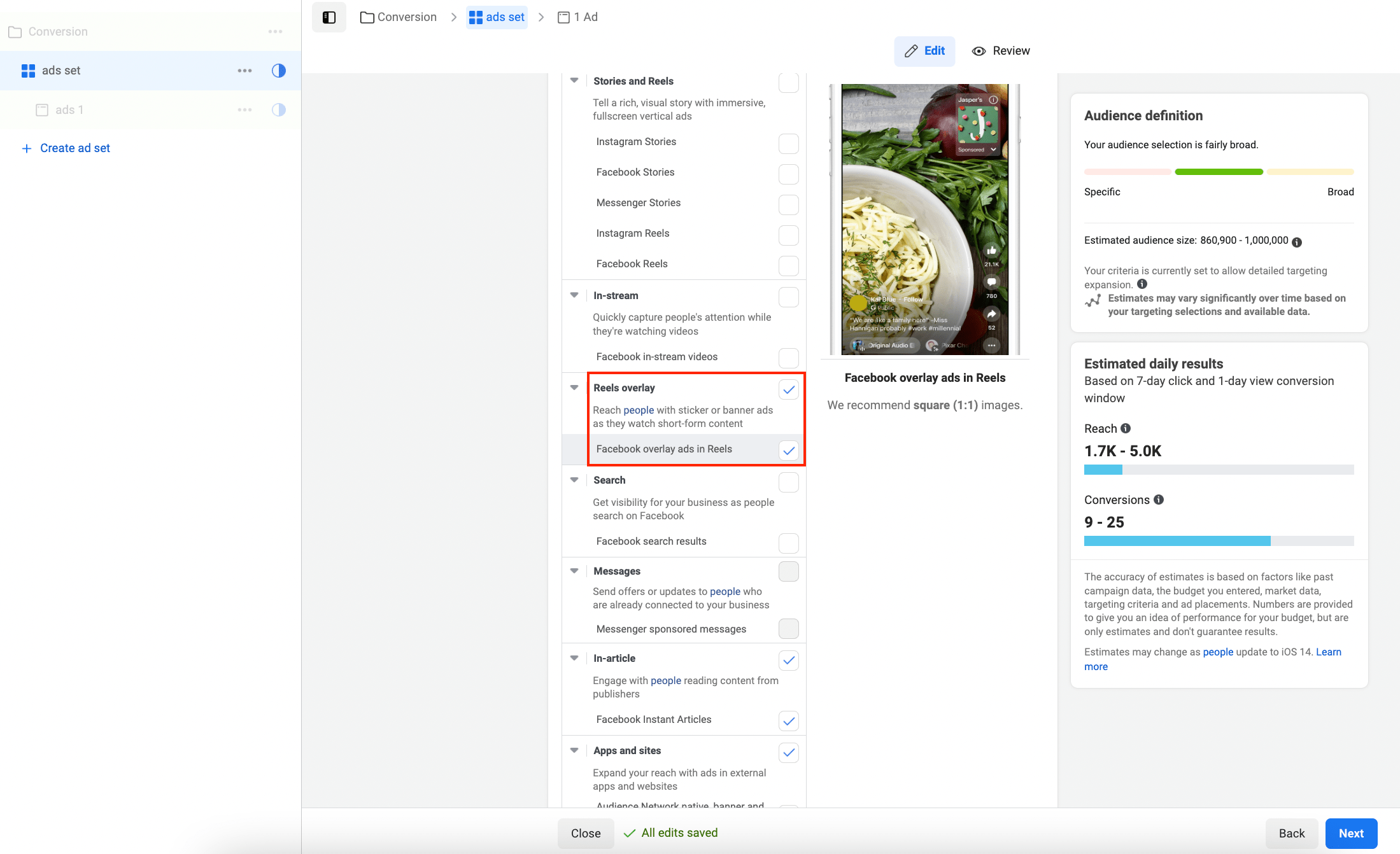Open the ads 1 three-dot options menu

click(244, 110)
